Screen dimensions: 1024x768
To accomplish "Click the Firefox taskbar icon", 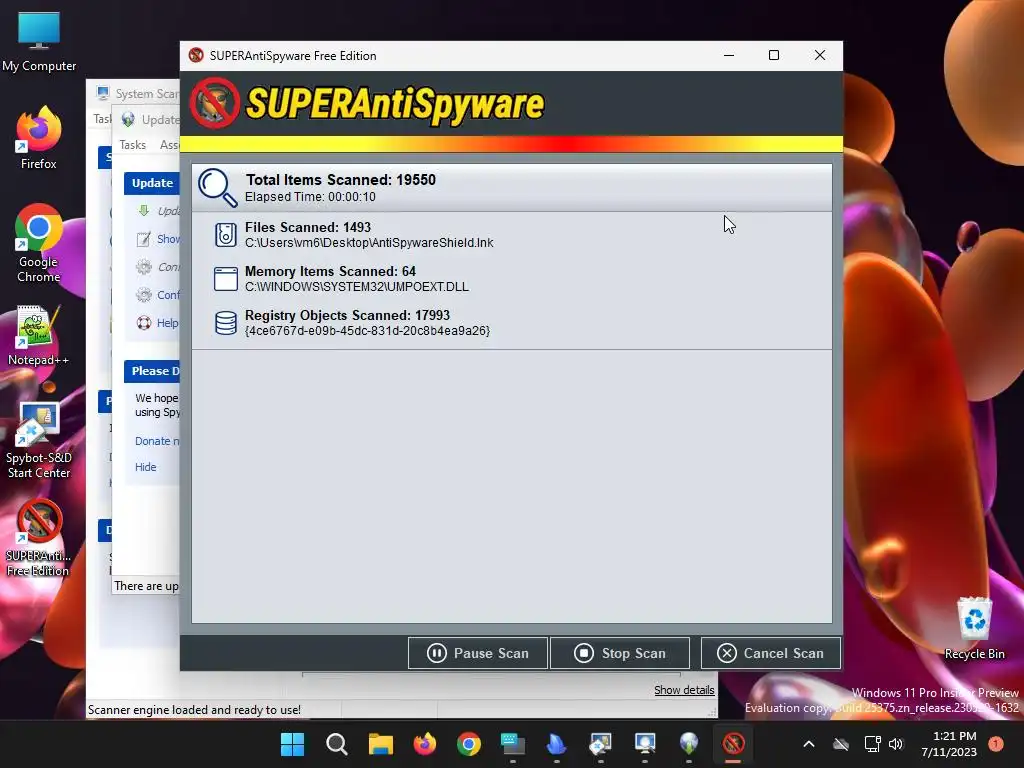I will click(x=424, y=744).
